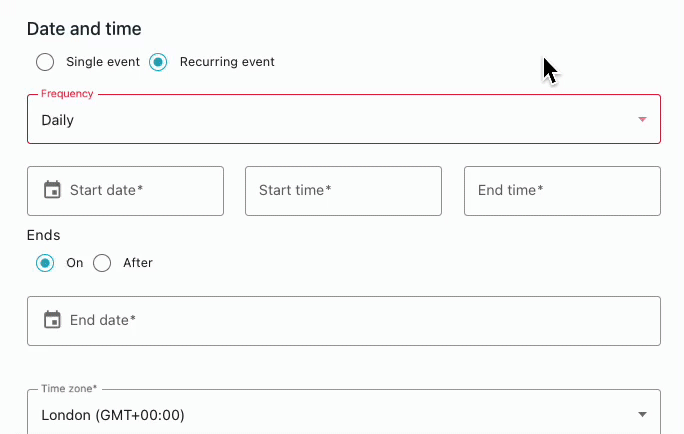Click the red Frequency dropdown arrow

click(642, 119)
